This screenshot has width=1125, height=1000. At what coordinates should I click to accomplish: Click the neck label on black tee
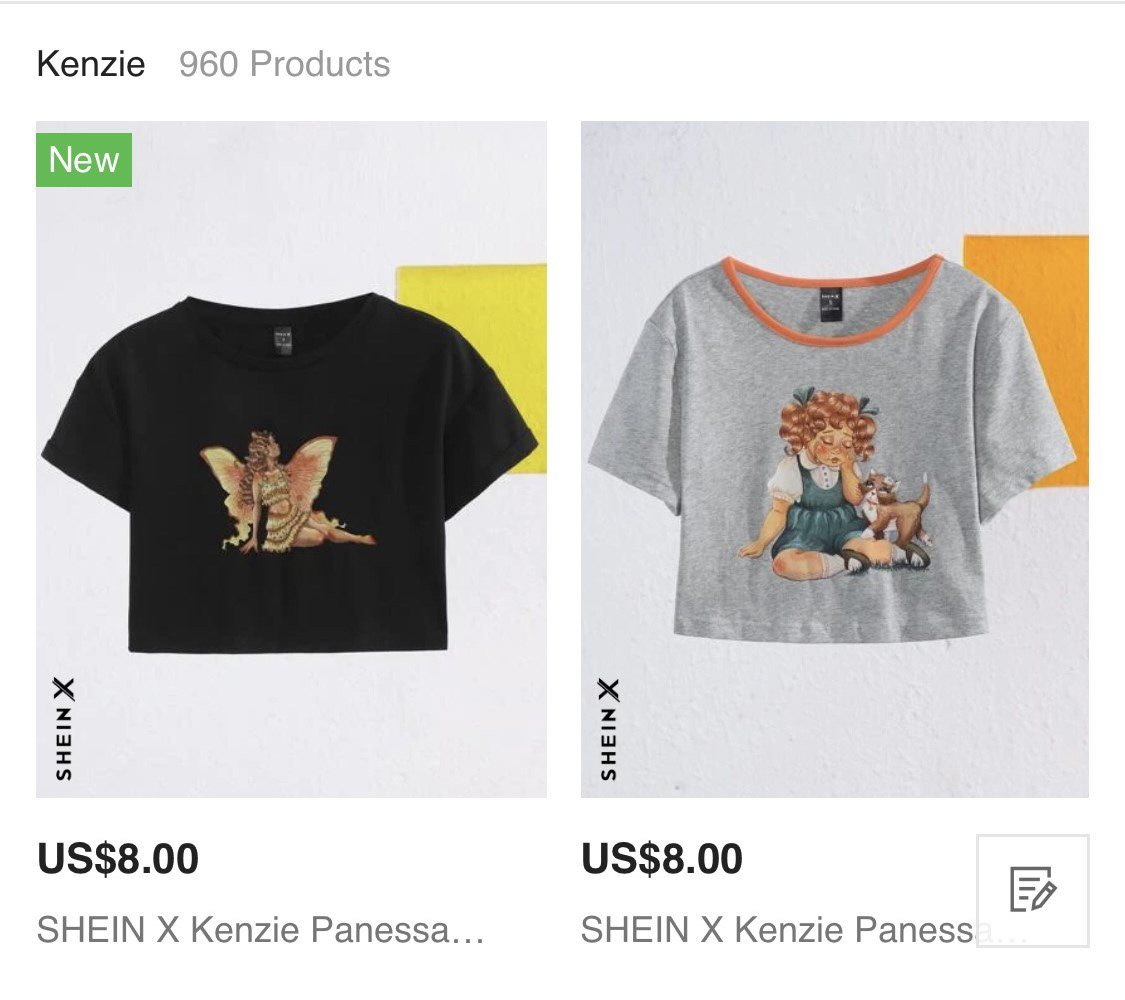[282, 340]
